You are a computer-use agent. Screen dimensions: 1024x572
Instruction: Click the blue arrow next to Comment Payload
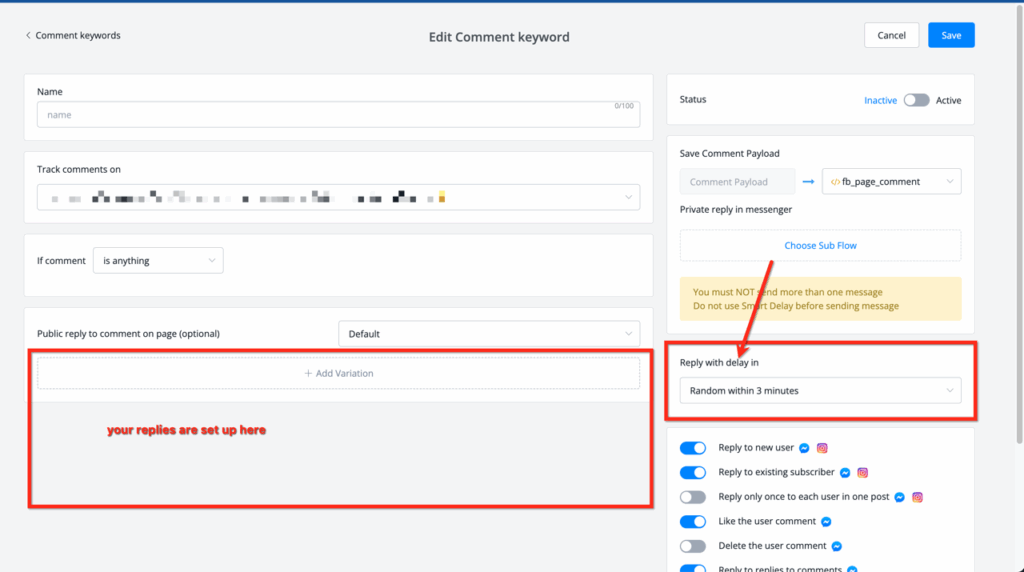pyautogui.click(x=808, y=182)
